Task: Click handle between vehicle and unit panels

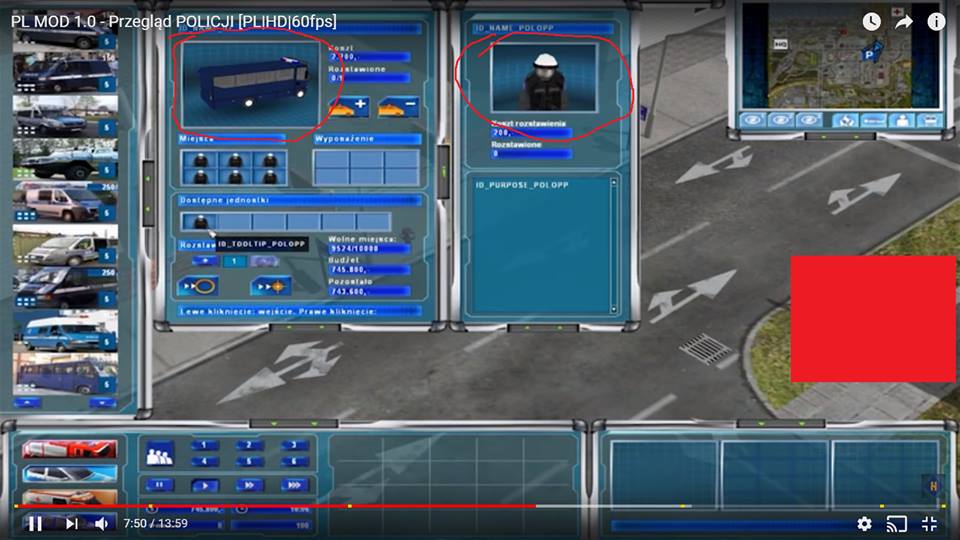Action: (x=444, y=172)
